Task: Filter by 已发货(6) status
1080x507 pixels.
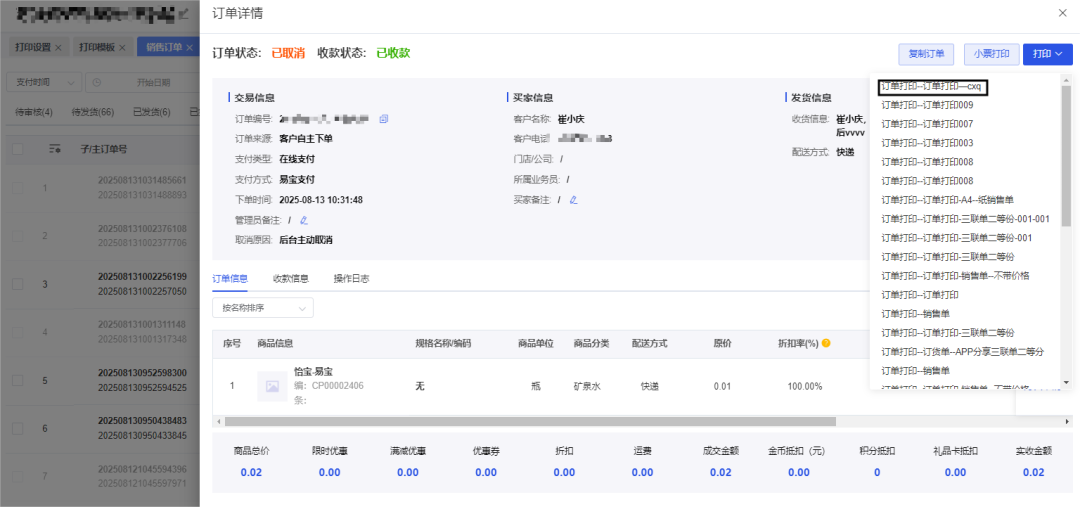Action: [152, 112]
